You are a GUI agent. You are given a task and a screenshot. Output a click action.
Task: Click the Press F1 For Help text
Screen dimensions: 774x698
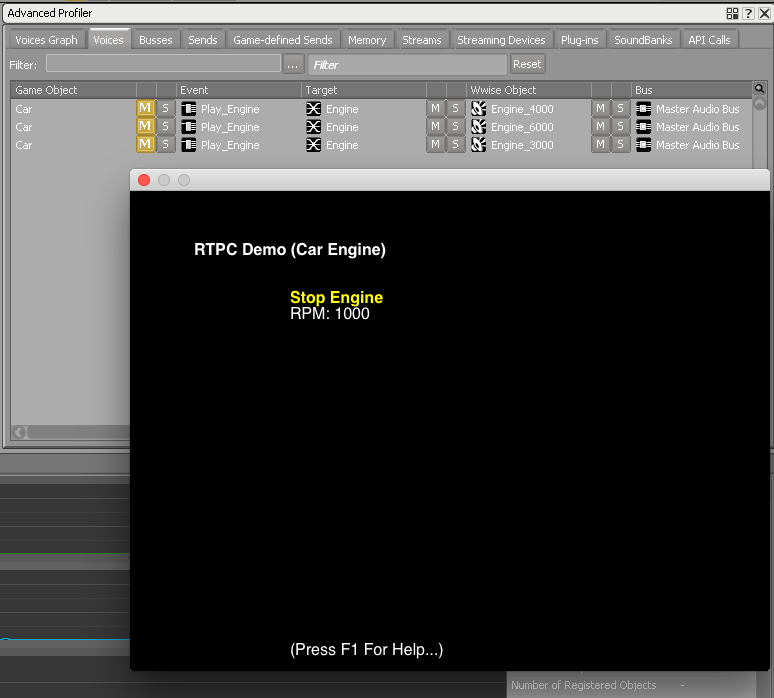click(x=367, y=649)
